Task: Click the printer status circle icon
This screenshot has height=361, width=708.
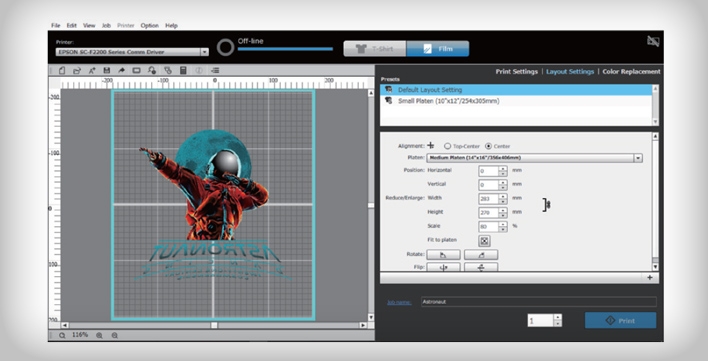Action: tap(225, 47)
